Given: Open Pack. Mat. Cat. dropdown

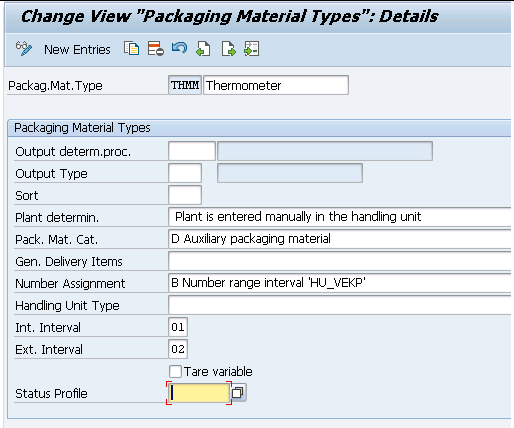Looking at the screenshot, I should (x=340, y=239).
